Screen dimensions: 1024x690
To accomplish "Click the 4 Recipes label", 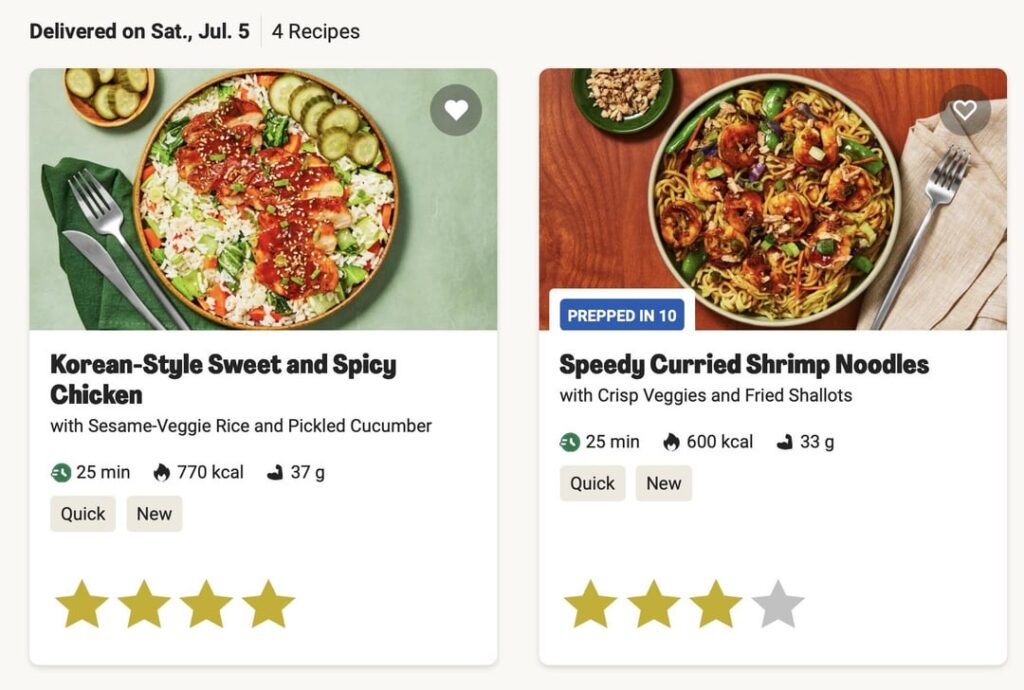I will click(315, 31).
